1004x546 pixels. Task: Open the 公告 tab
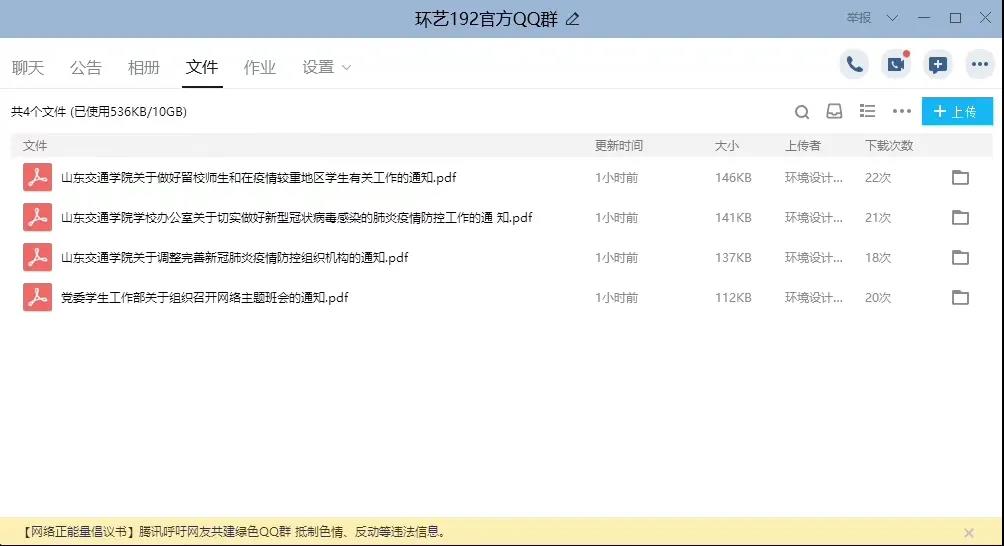tap(86, 68)
